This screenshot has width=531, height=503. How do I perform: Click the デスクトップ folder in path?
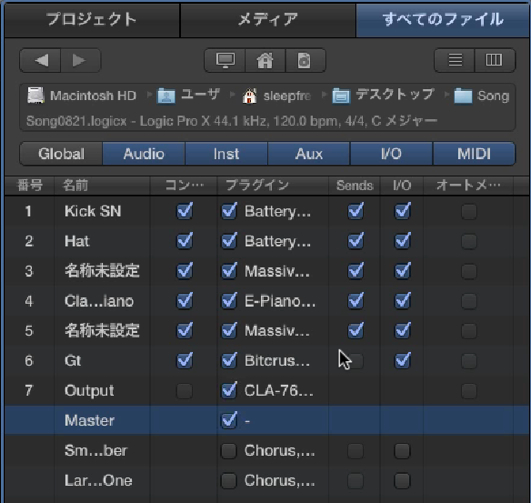tap(383, 96)
